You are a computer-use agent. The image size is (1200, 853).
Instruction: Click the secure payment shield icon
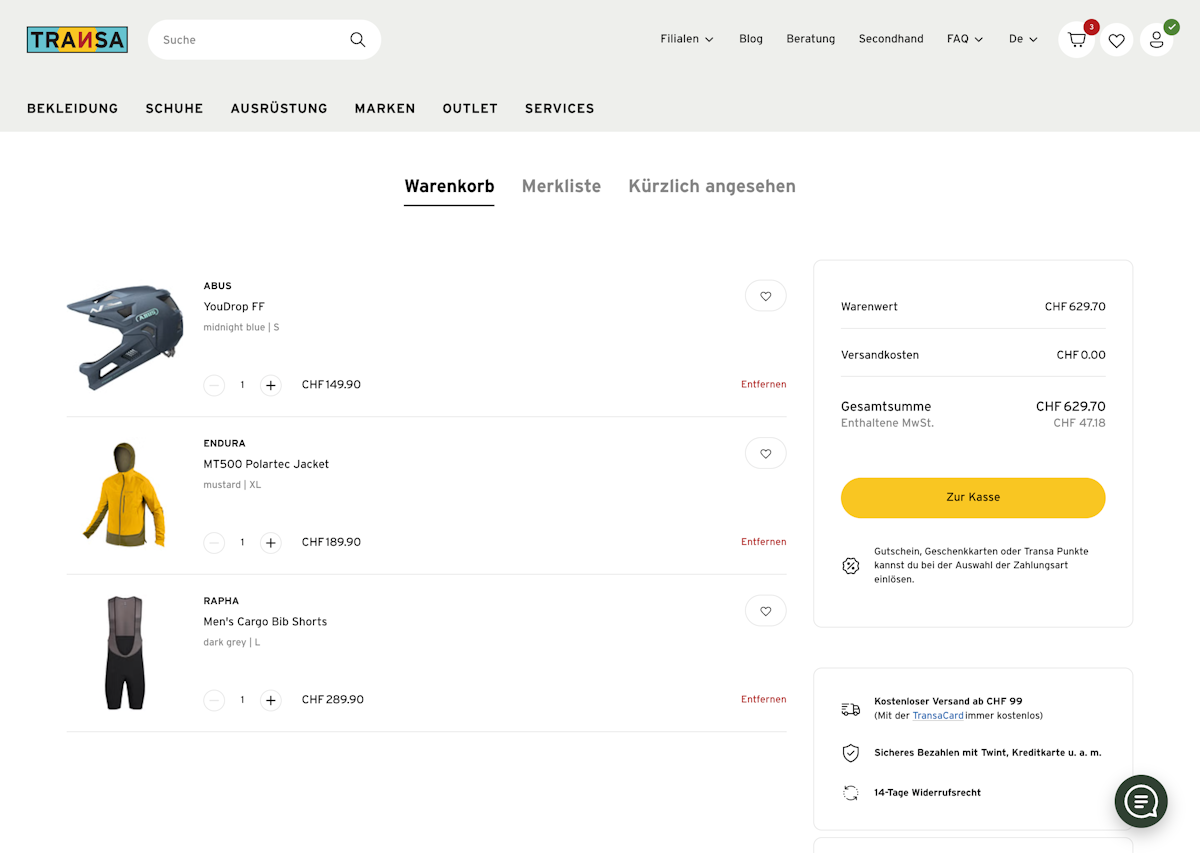coord(851,753)
